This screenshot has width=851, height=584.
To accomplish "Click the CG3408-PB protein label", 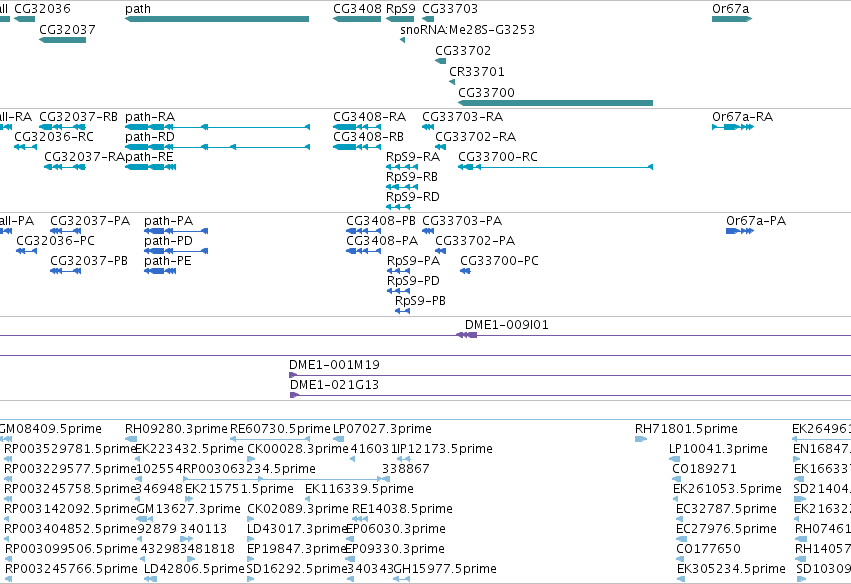I will coord(381,221).
